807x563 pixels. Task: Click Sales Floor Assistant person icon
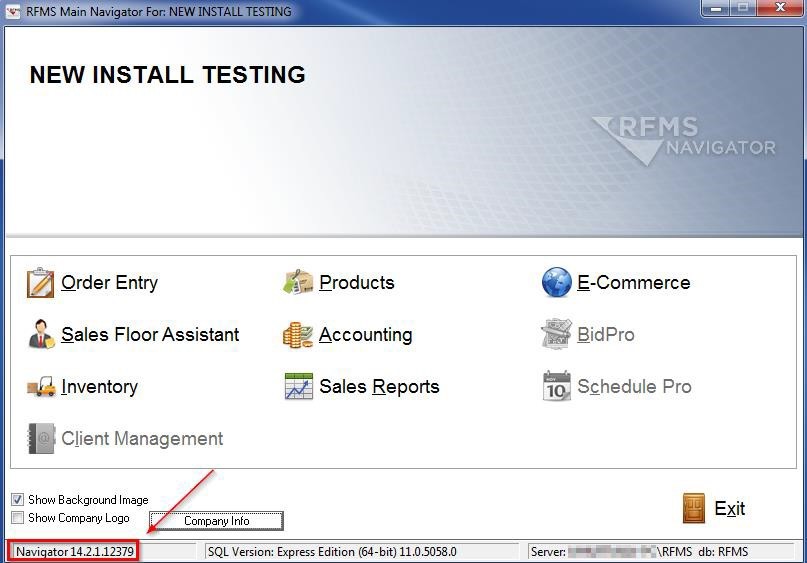tap(41, 335)
